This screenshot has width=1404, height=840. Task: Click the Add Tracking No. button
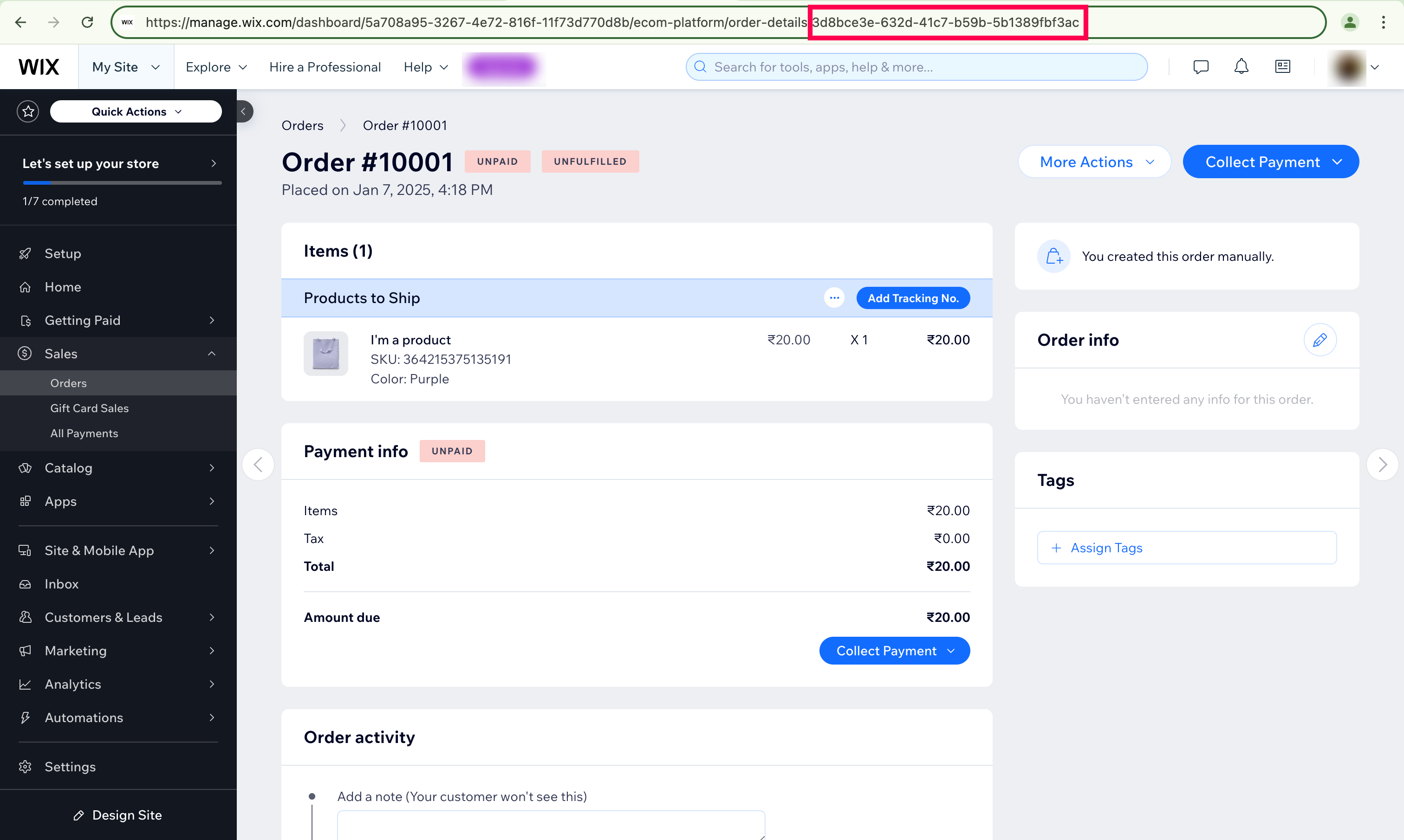913,298
